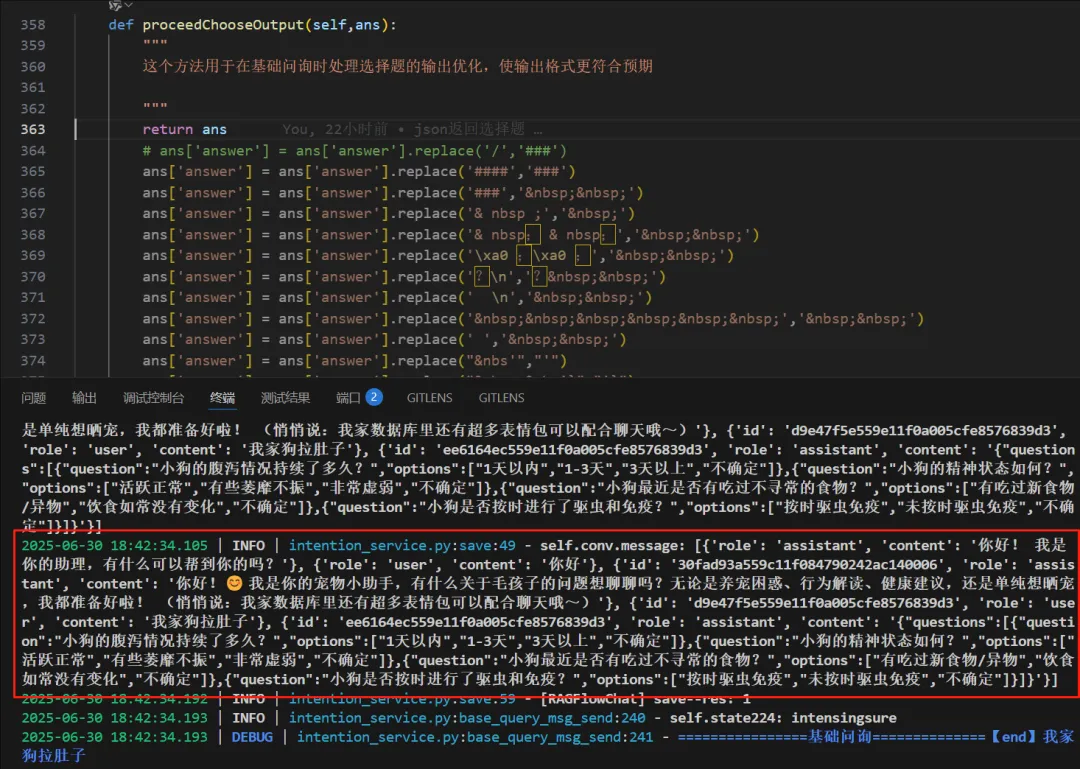
Task: Open the 输出 panel tab
Action: (x=84, y=398)
